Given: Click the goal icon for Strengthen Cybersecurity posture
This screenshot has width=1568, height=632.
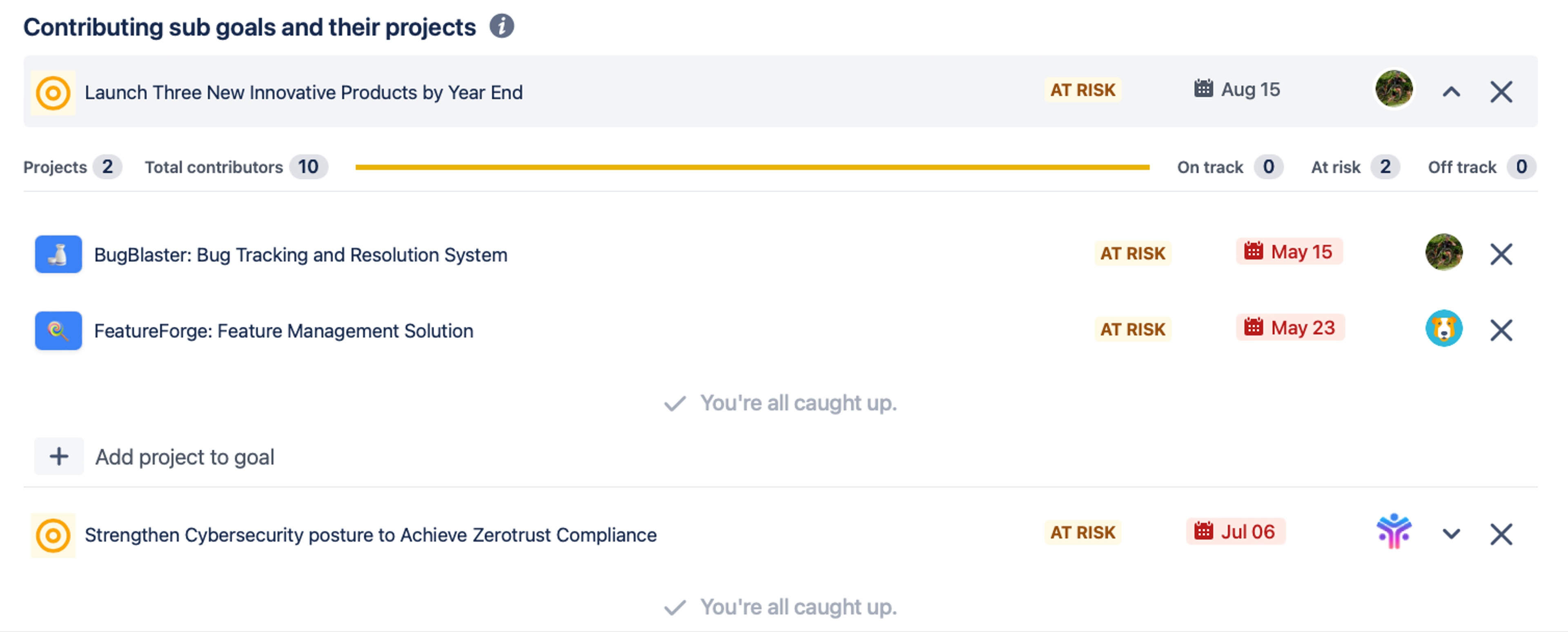Looking at the screenshot, I should point(53,535).
